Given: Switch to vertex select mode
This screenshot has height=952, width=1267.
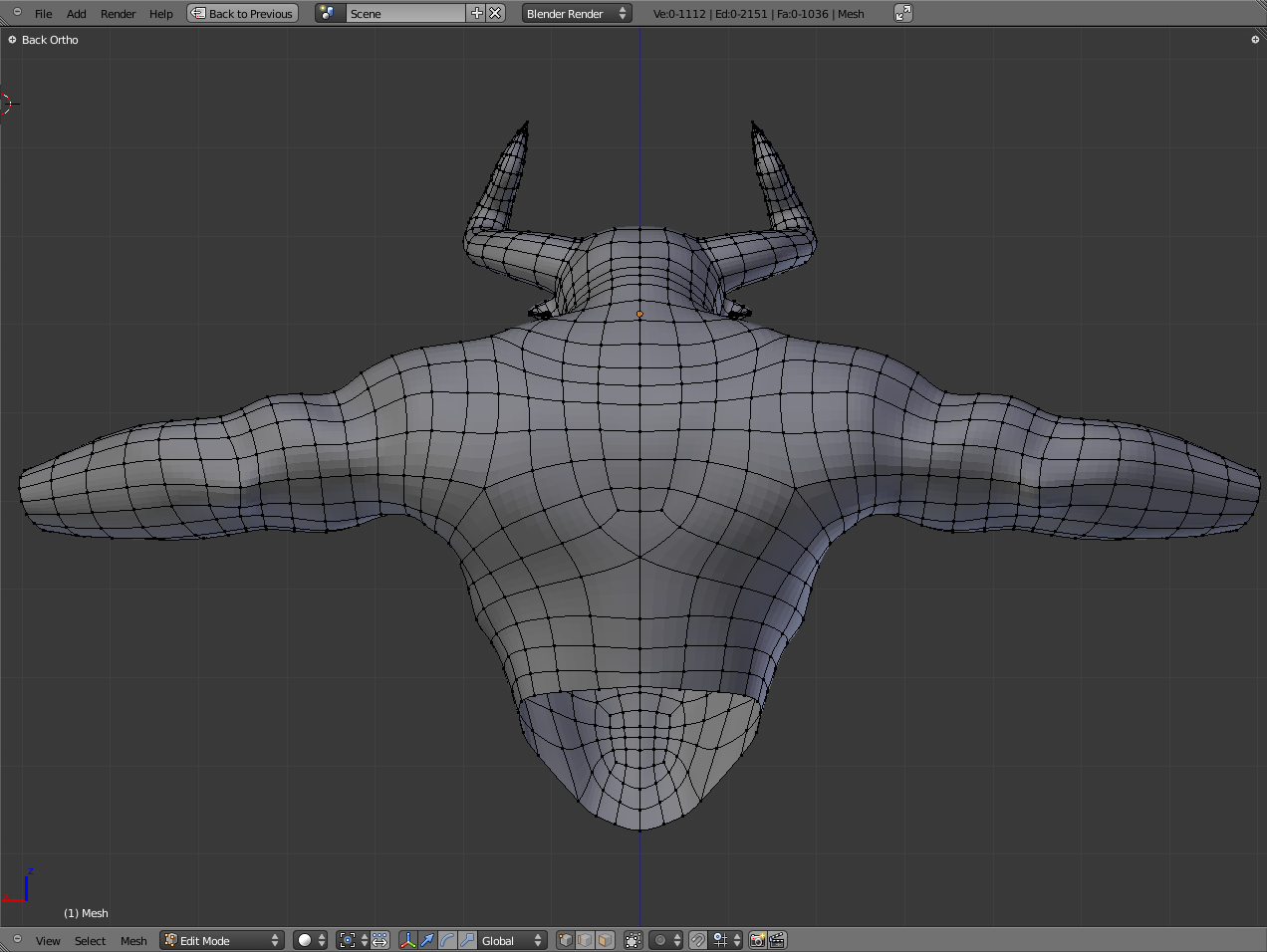Looking at the screenshot, I should point(566,940).
